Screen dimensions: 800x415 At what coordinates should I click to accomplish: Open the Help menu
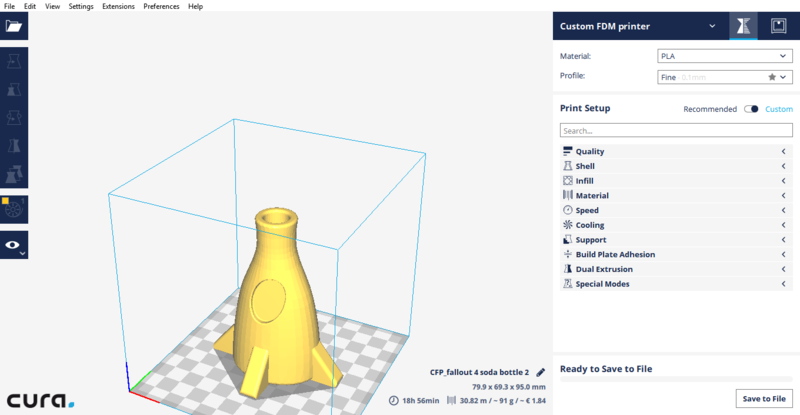tap(195, 6)
